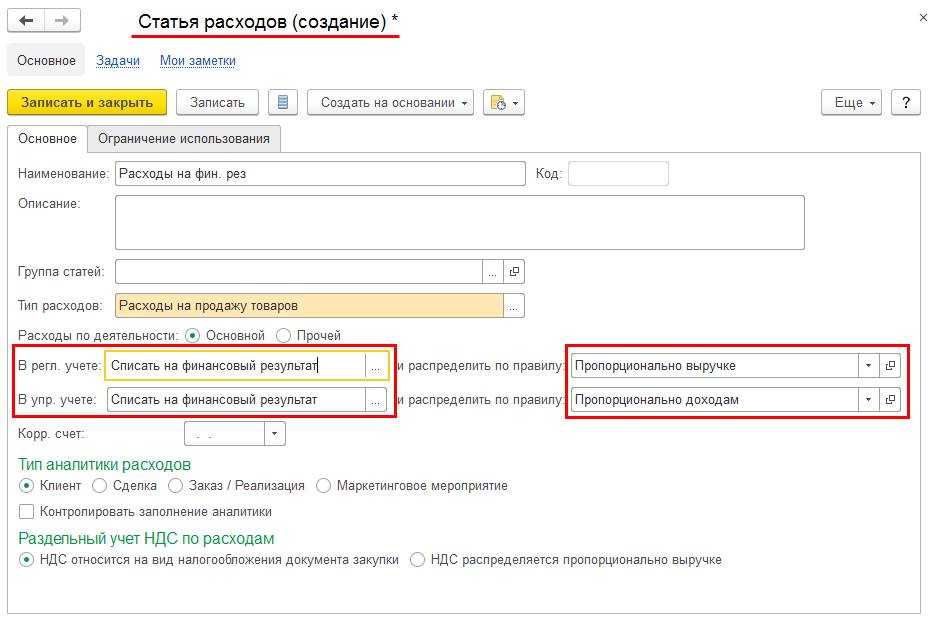932x621 pixels.
Task: Go back with the left arrow button
Action: 26,21
